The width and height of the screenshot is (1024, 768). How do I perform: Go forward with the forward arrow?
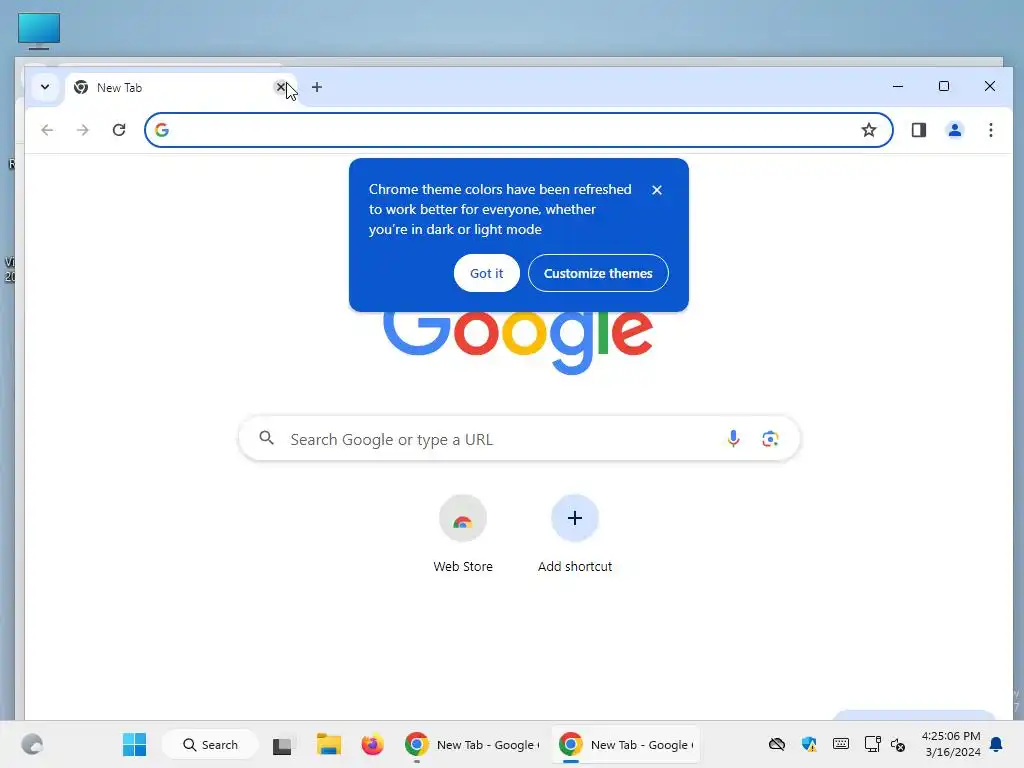click(82, 130)
